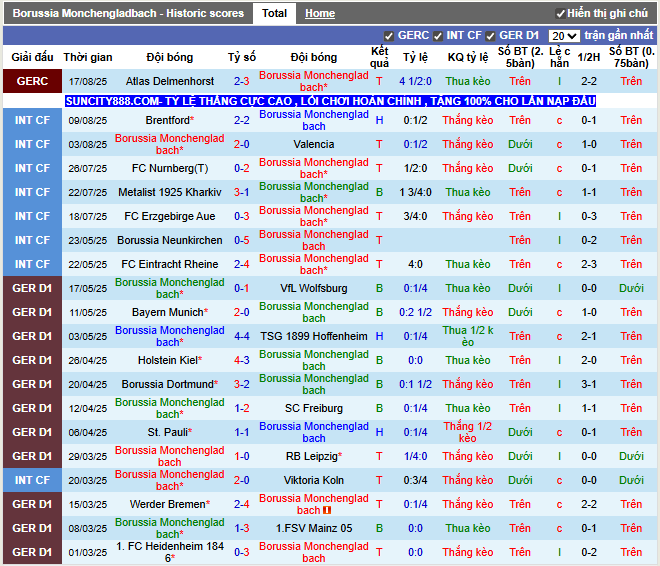Screen dimensions: 660x566
Task: Click the 0-5 score of Borussia Neunkirchen match
Action: click(x=242, y=240)
